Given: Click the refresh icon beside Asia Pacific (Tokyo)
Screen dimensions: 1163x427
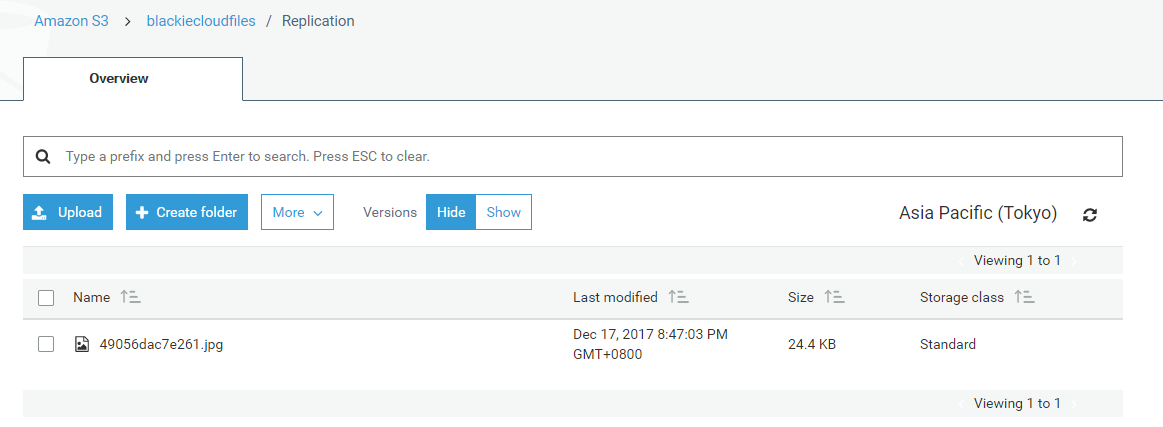Looking at the screenshot, I should 1090,214.
